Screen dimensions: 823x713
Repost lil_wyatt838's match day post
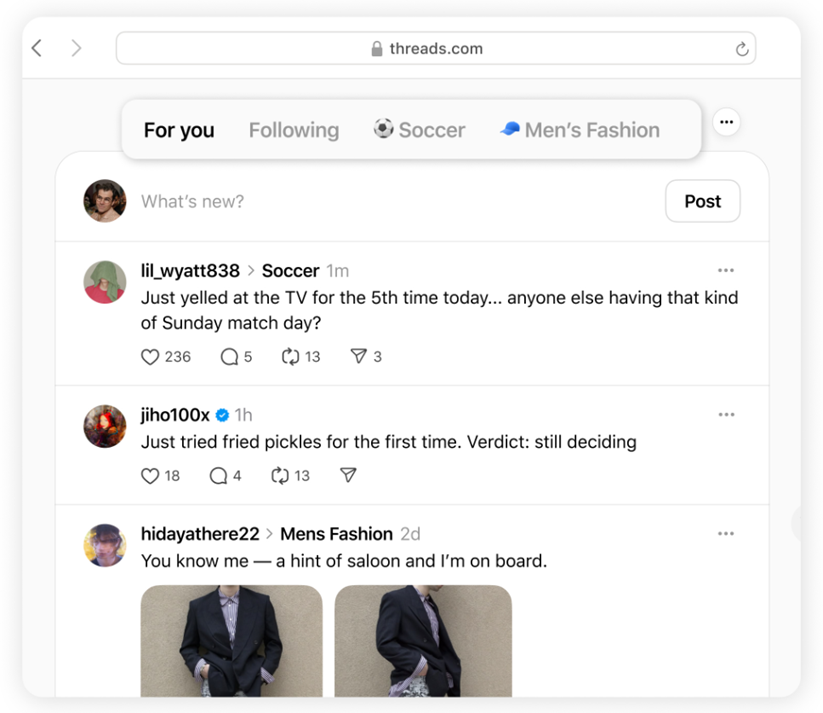(292, 357)
